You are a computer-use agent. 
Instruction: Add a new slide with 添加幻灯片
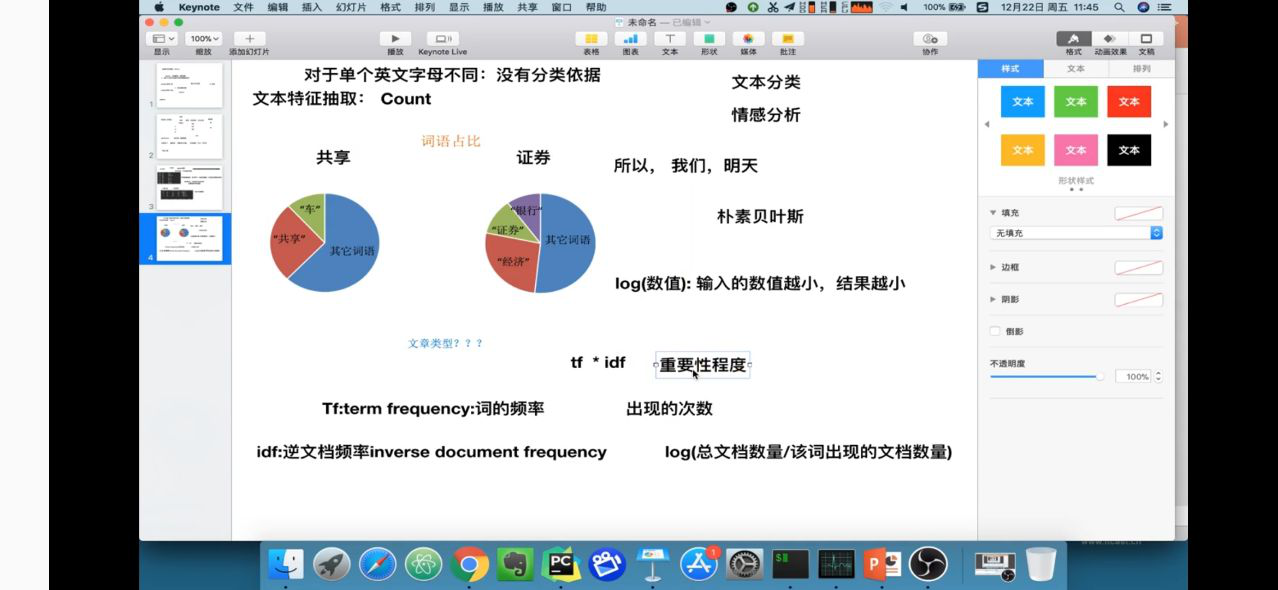[x=247, y=37]
